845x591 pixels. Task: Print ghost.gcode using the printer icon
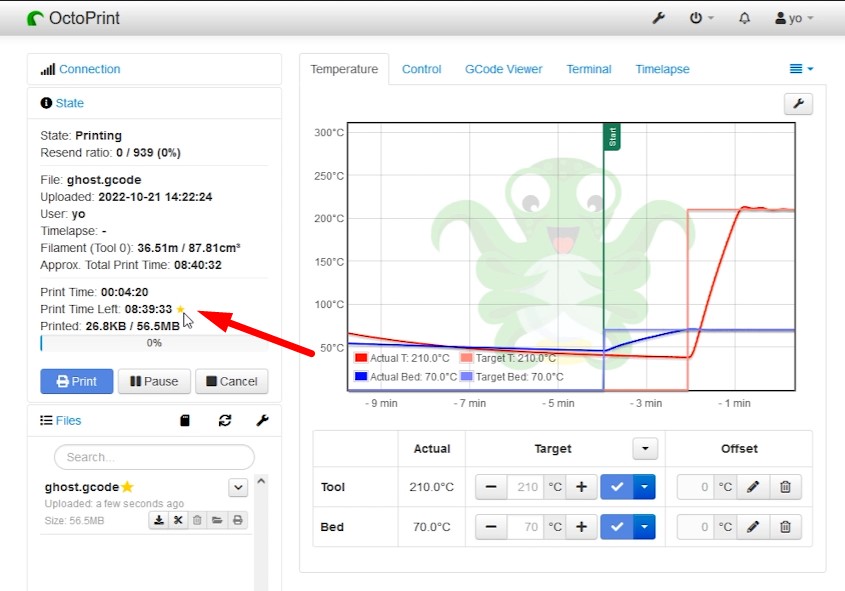click(238, 520)
